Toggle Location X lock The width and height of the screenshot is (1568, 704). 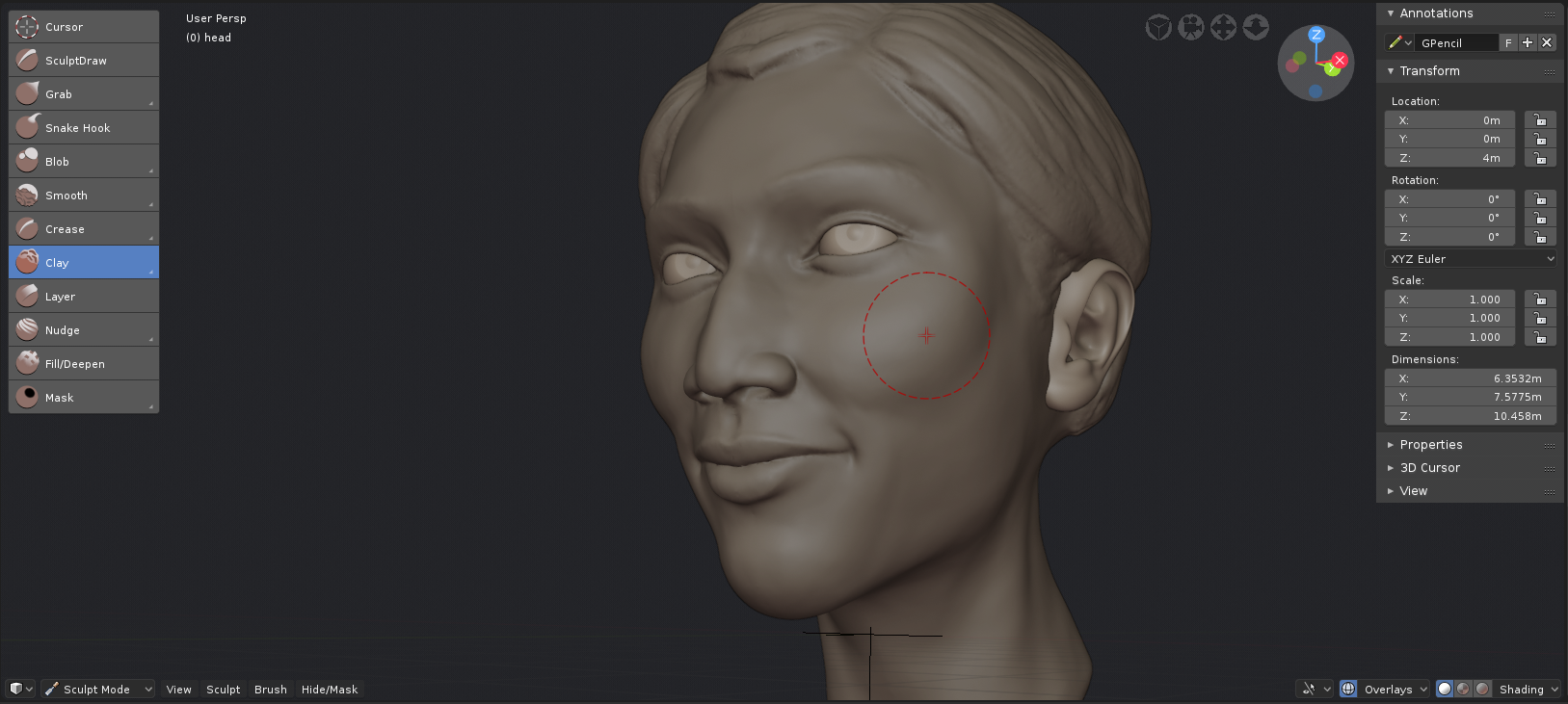[x=1540, y=120]
